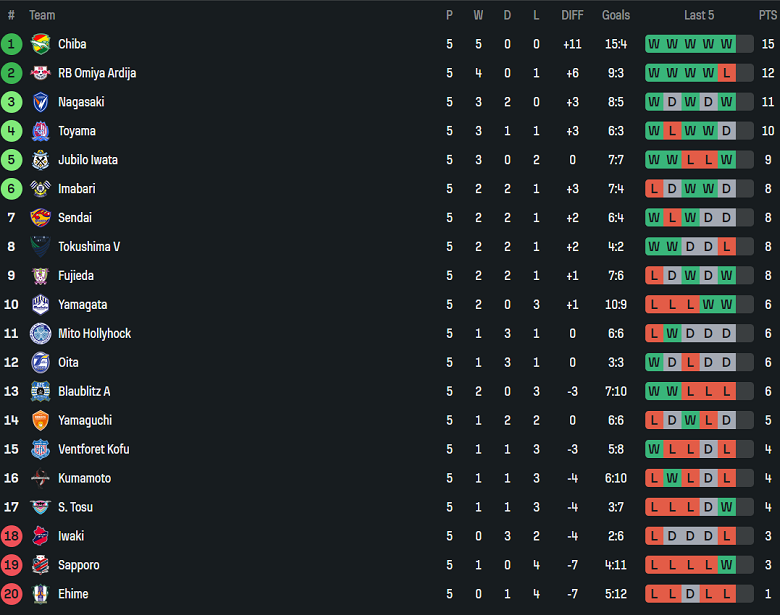Screen dimensions: 780x615
Task: Click the Yamaguchi orange shield crest
Action: coord(40,421)
